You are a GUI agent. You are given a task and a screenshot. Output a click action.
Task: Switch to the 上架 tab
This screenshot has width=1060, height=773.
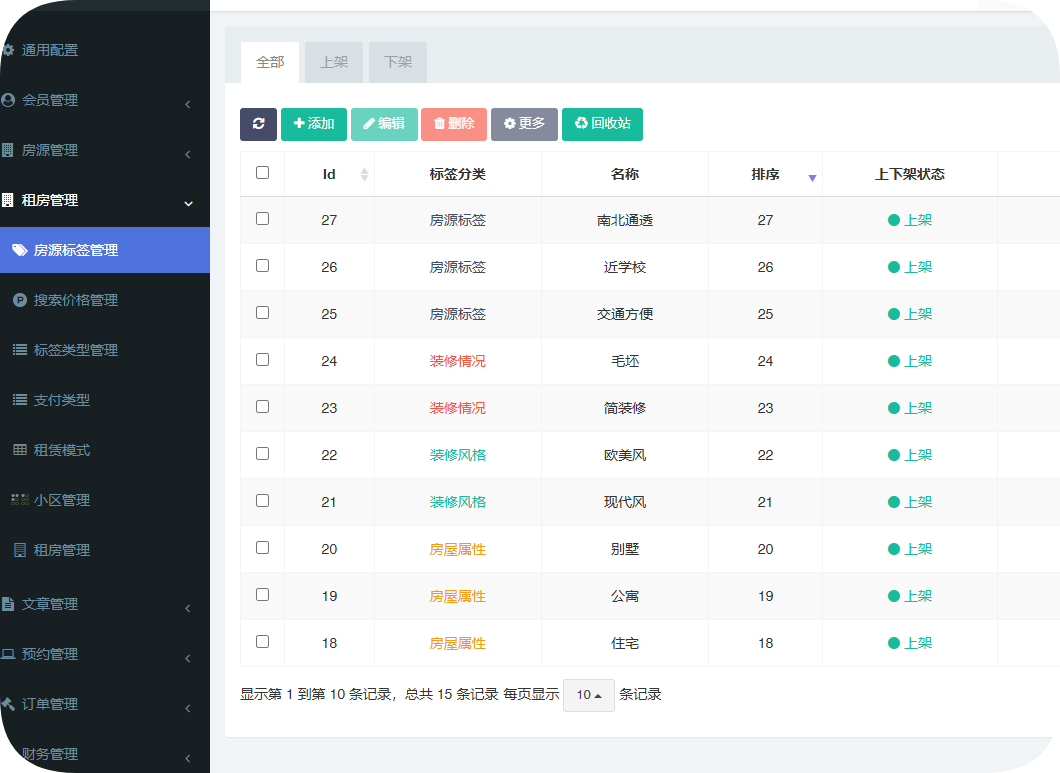click(x=334, y=61)
